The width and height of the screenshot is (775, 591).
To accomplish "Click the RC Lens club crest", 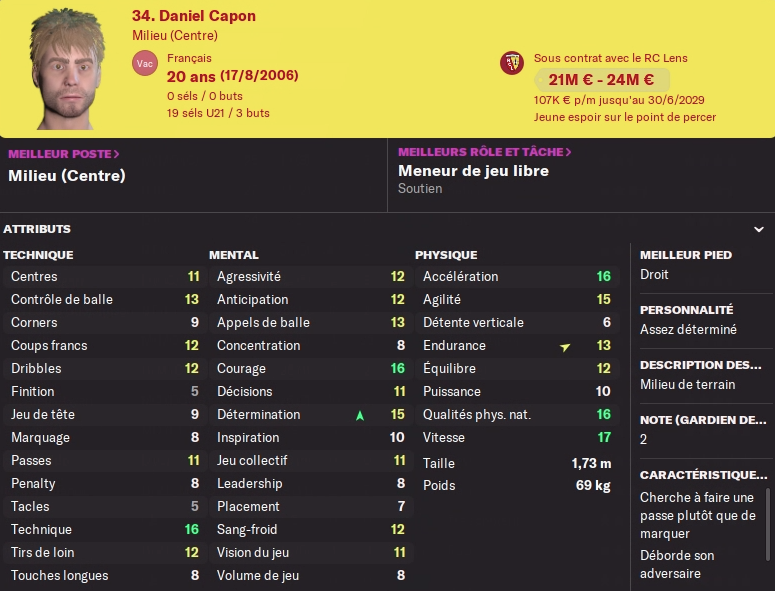I will coord(512,63).
